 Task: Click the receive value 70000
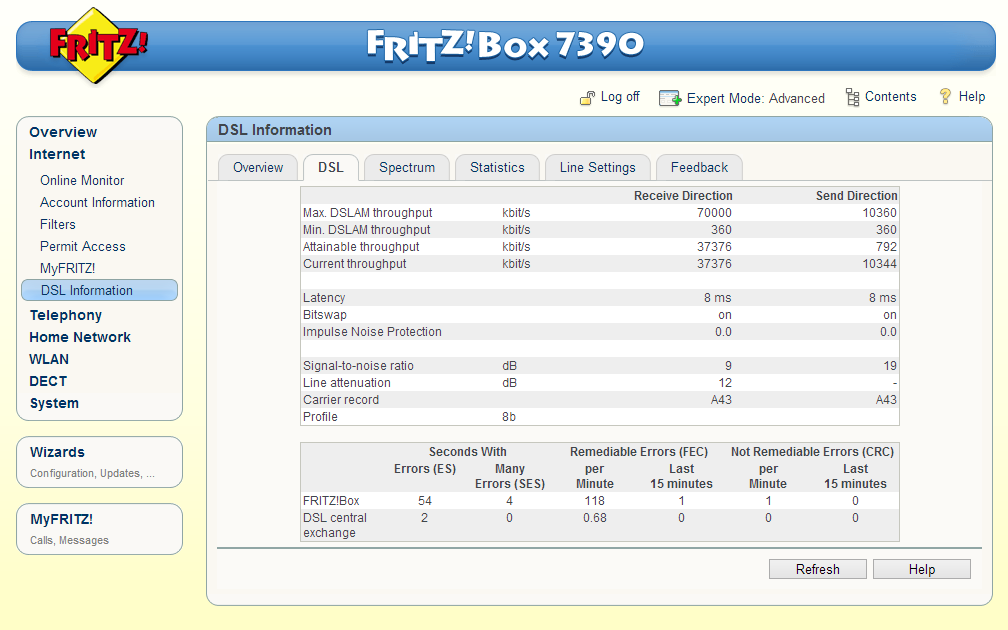[x=714, y=213]
